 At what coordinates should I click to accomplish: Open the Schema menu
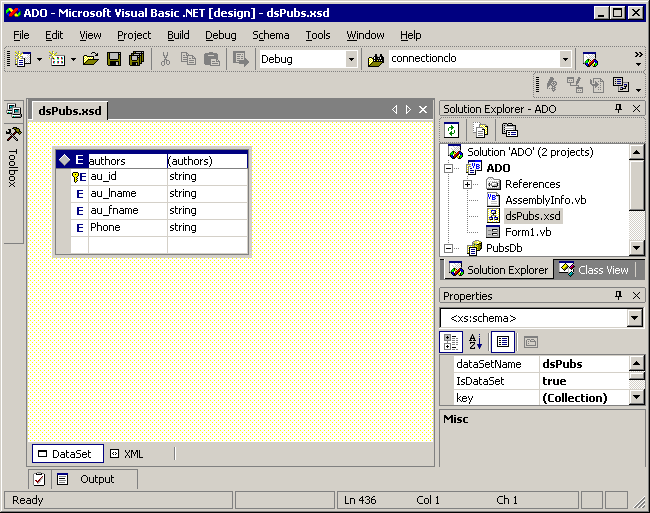coord(271,35)
